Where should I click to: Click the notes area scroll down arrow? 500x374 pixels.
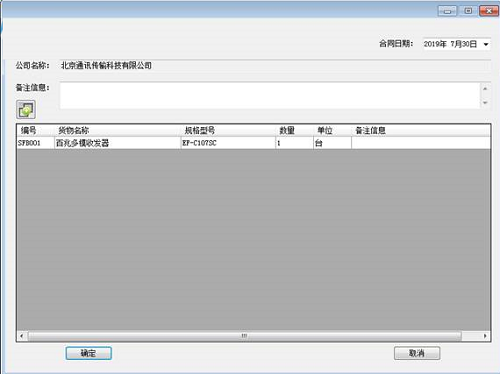point(485,103)
